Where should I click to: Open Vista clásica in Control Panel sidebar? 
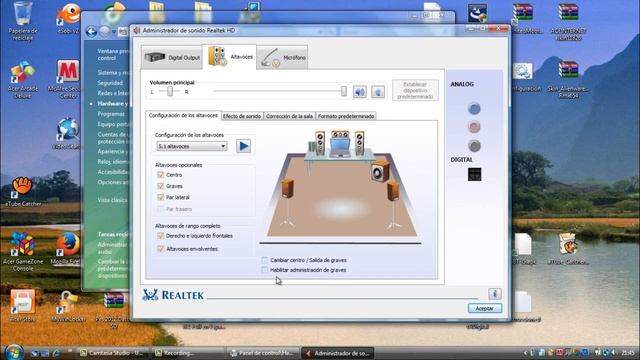pyautogui.click(x=112, y=200)
